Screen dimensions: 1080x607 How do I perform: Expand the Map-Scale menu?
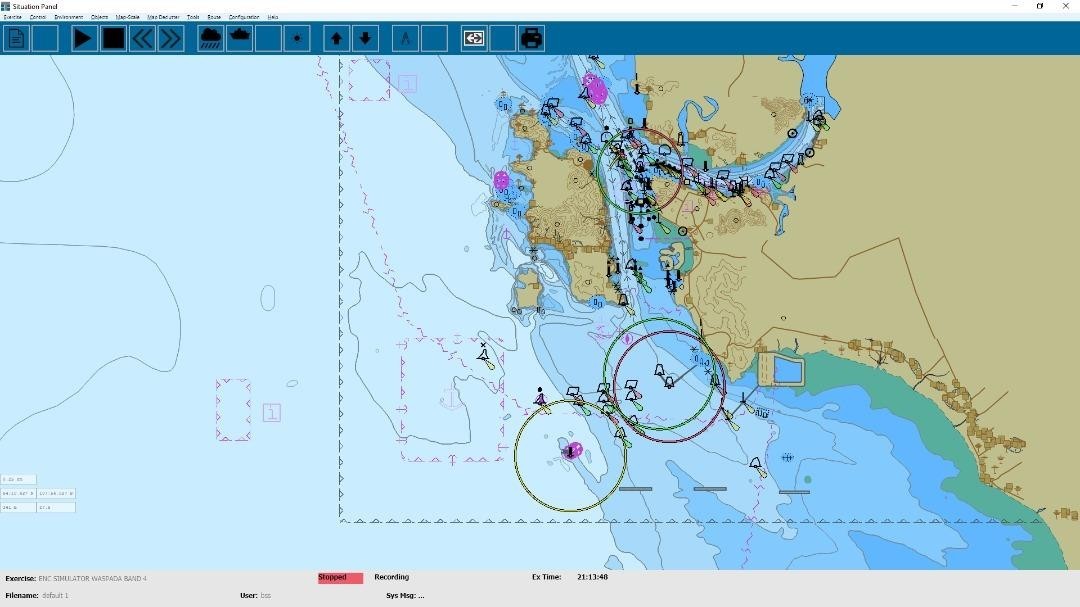(x=127, y=17)
